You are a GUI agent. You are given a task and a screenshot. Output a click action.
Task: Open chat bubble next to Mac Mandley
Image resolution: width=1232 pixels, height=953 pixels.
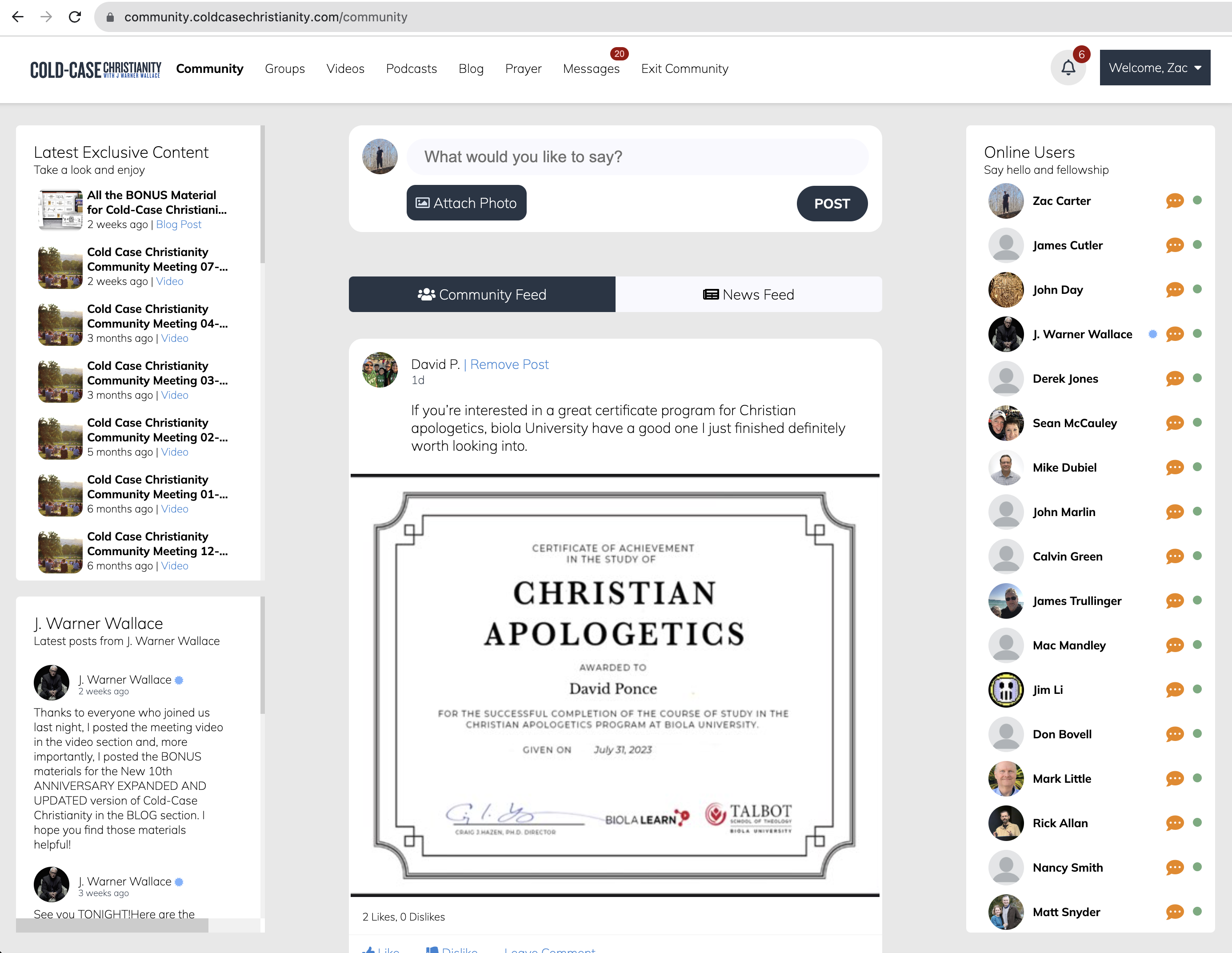point(1175,645)
